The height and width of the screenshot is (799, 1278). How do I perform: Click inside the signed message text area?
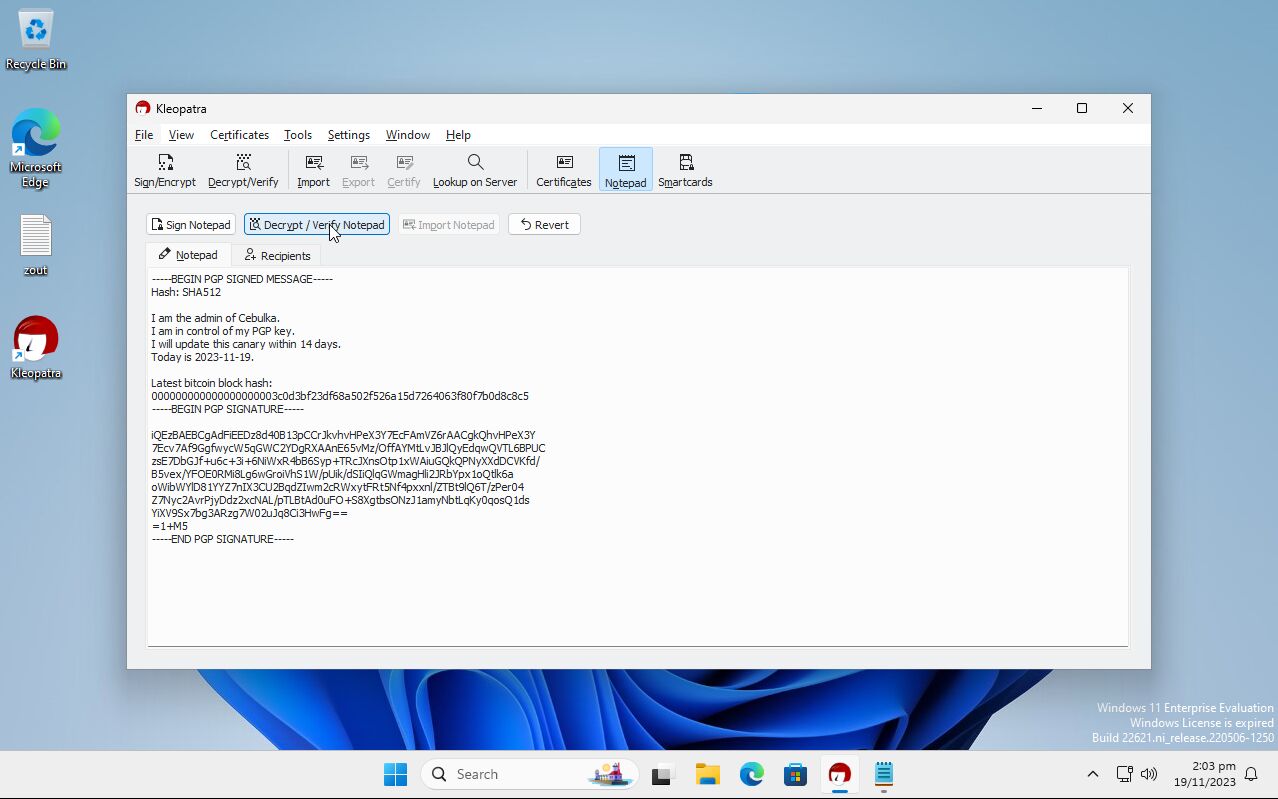[x=637, y=590]
